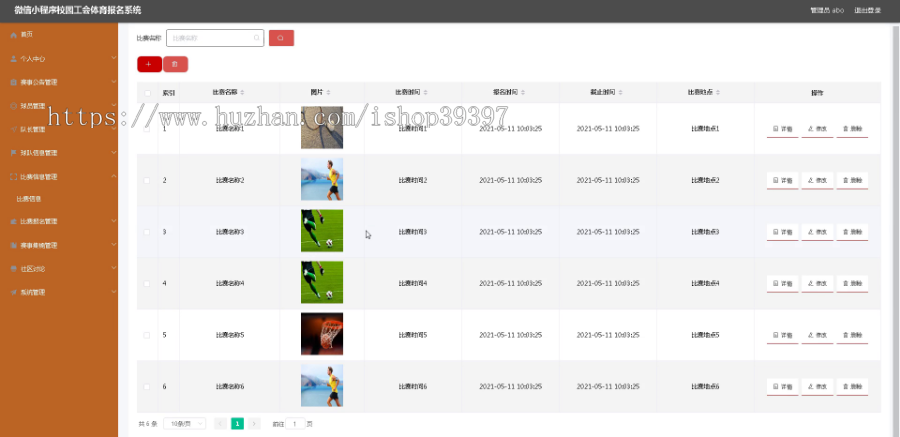Click the 队长管理 sidebar icon
This screenshot has width=900, height=437.
[14, 129]
